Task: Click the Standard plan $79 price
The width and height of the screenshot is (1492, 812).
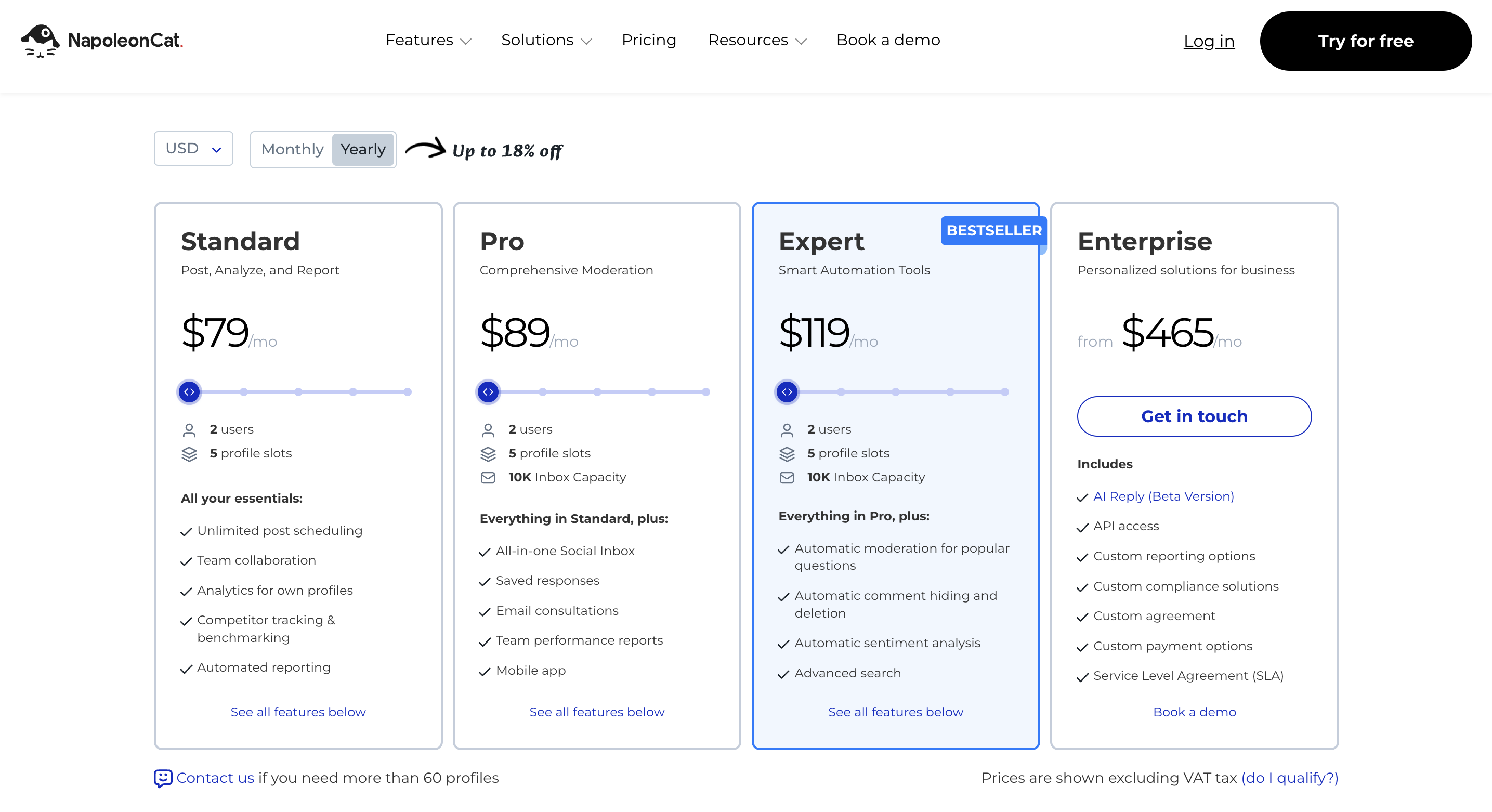Action: [x=215, y=332]
